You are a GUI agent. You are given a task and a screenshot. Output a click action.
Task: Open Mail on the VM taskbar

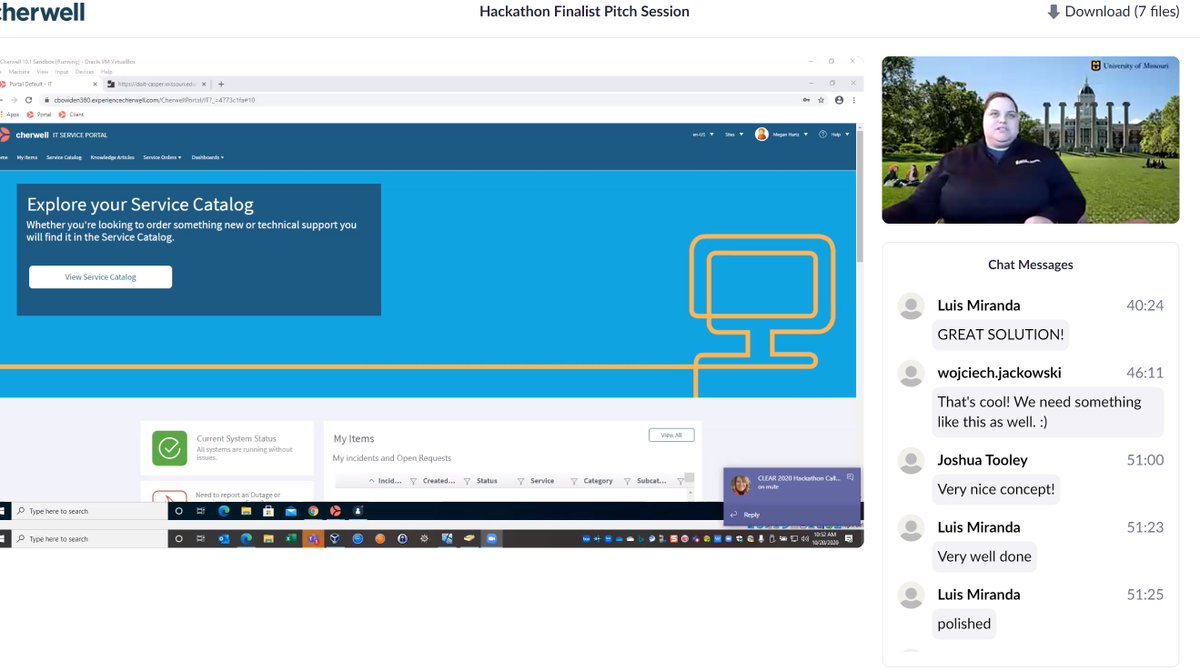point(291,511)
